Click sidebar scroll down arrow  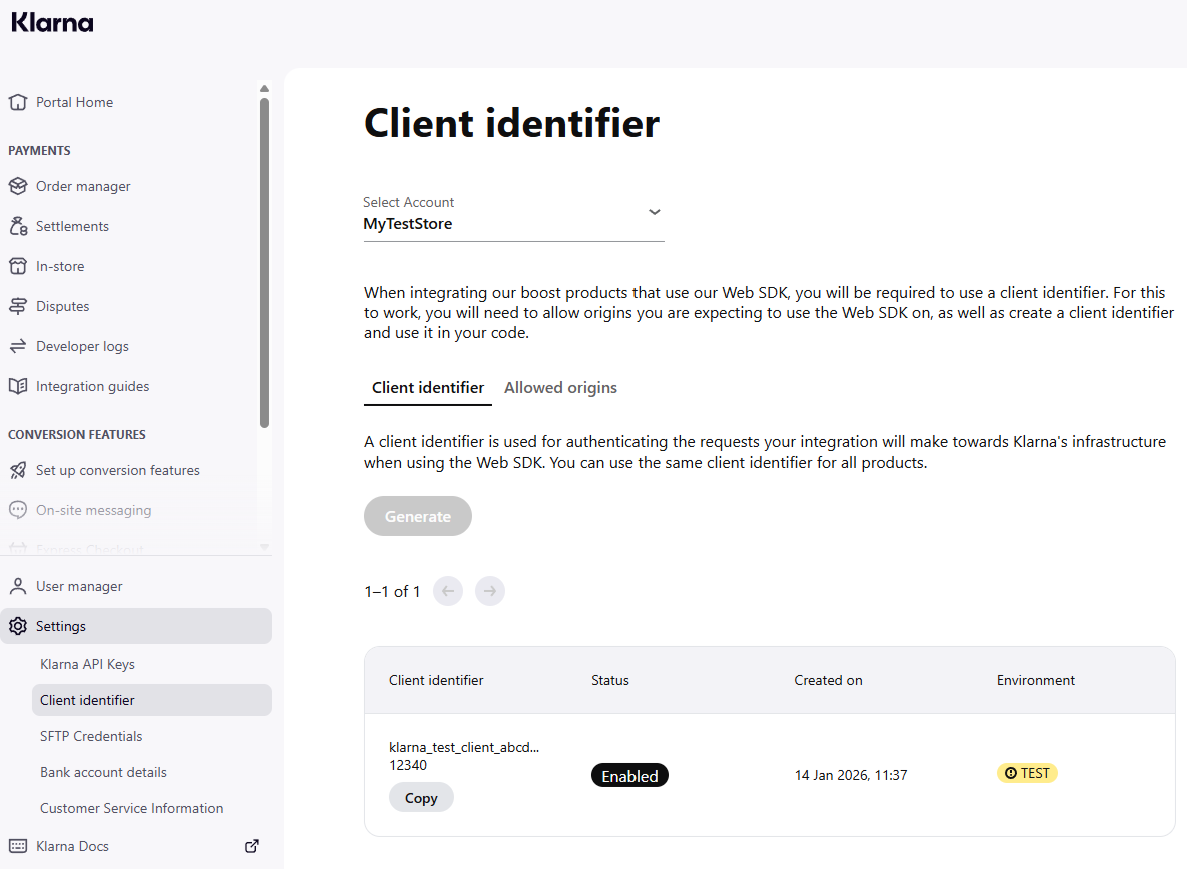(x=264, y=547)
